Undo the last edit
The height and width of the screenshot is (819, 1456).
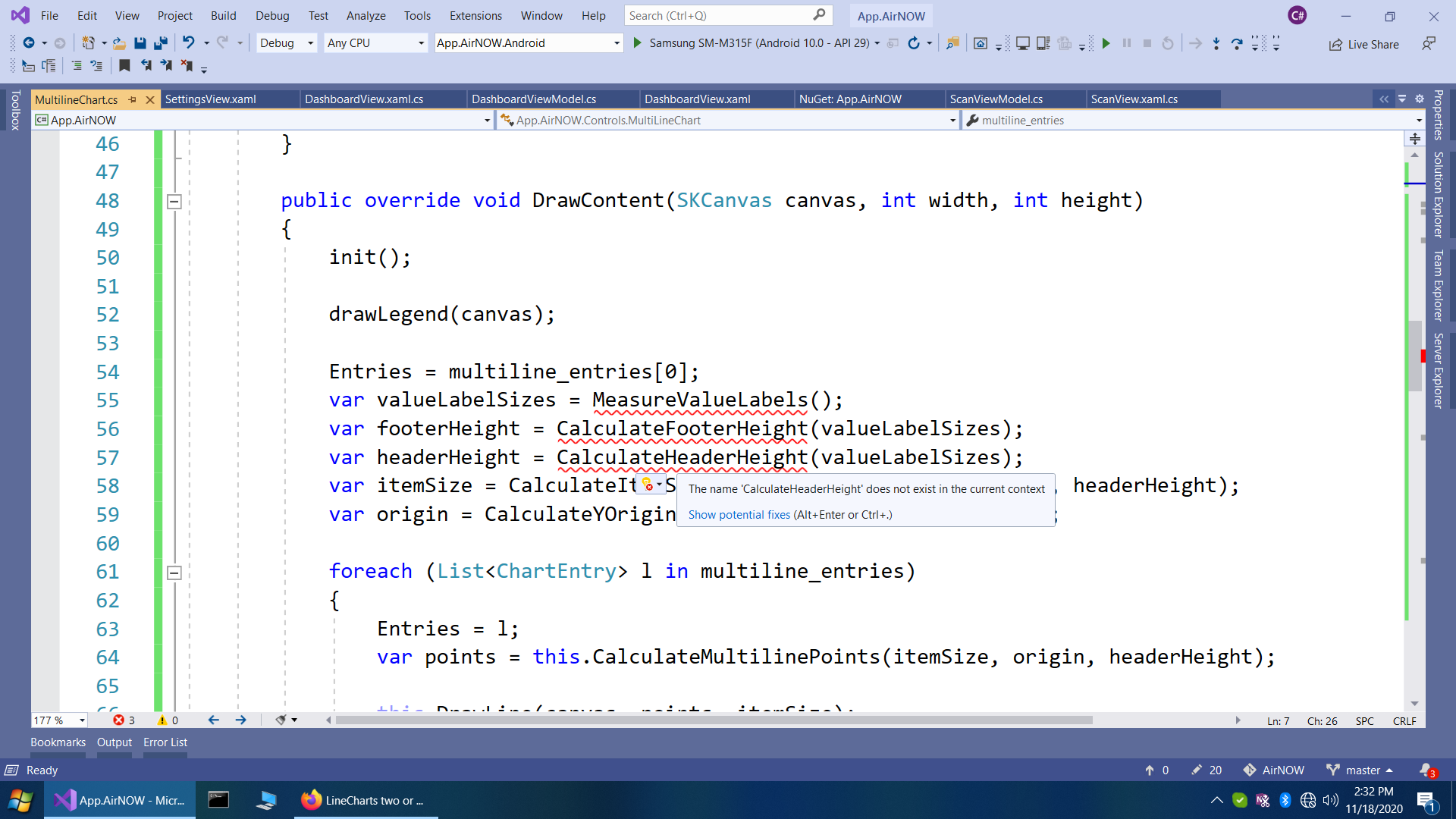point(190,43)
